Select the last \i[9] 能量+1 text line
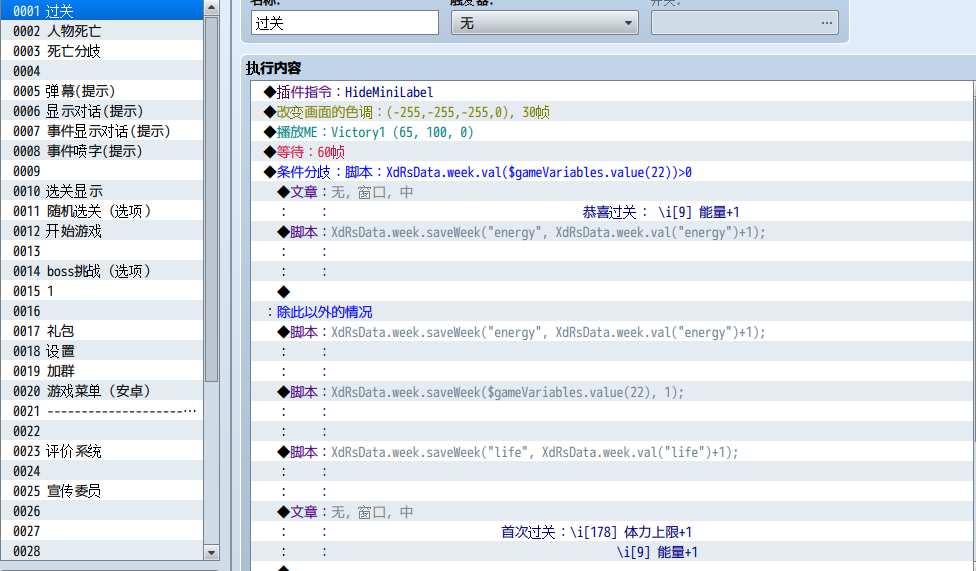The width and height of the screenshot is (976, 571). coord(612,552)
